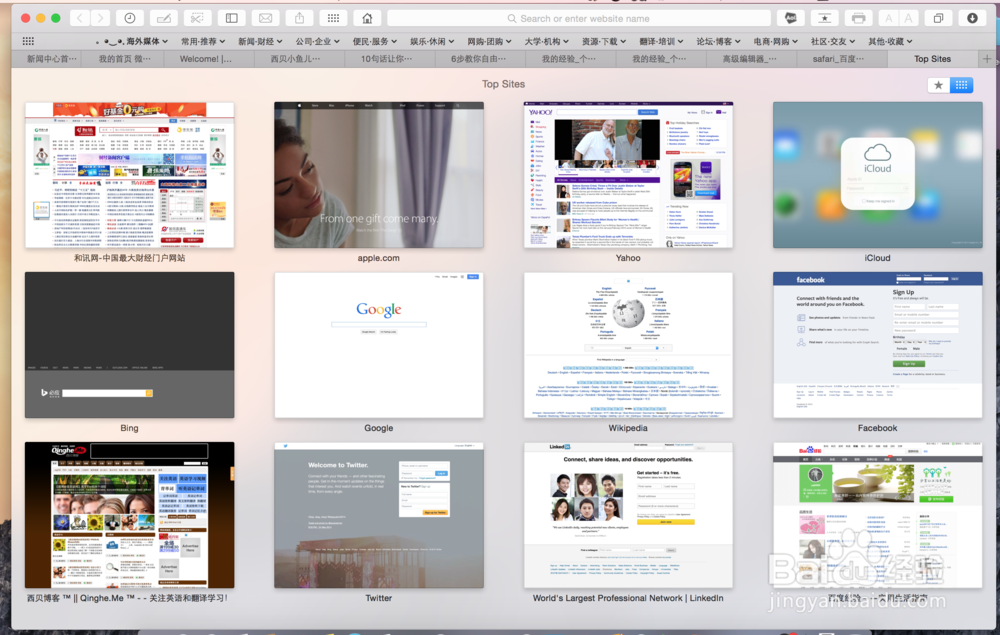Expand the 常用·推荐 bookmarks folder
The height and width of the screenshot is (635, 1000).
coord(203,41)
